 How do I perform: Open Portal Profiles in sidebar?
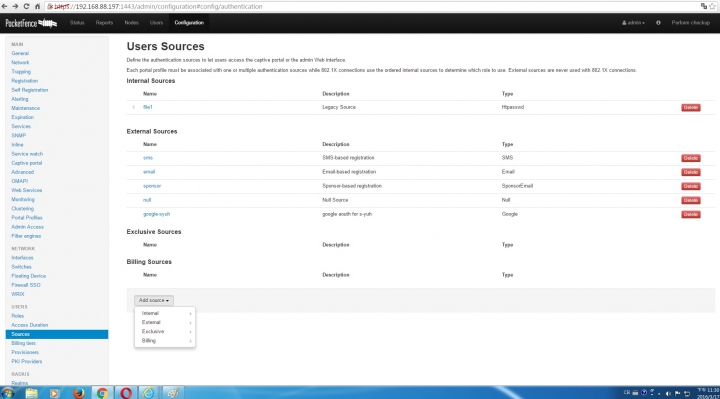27,218
